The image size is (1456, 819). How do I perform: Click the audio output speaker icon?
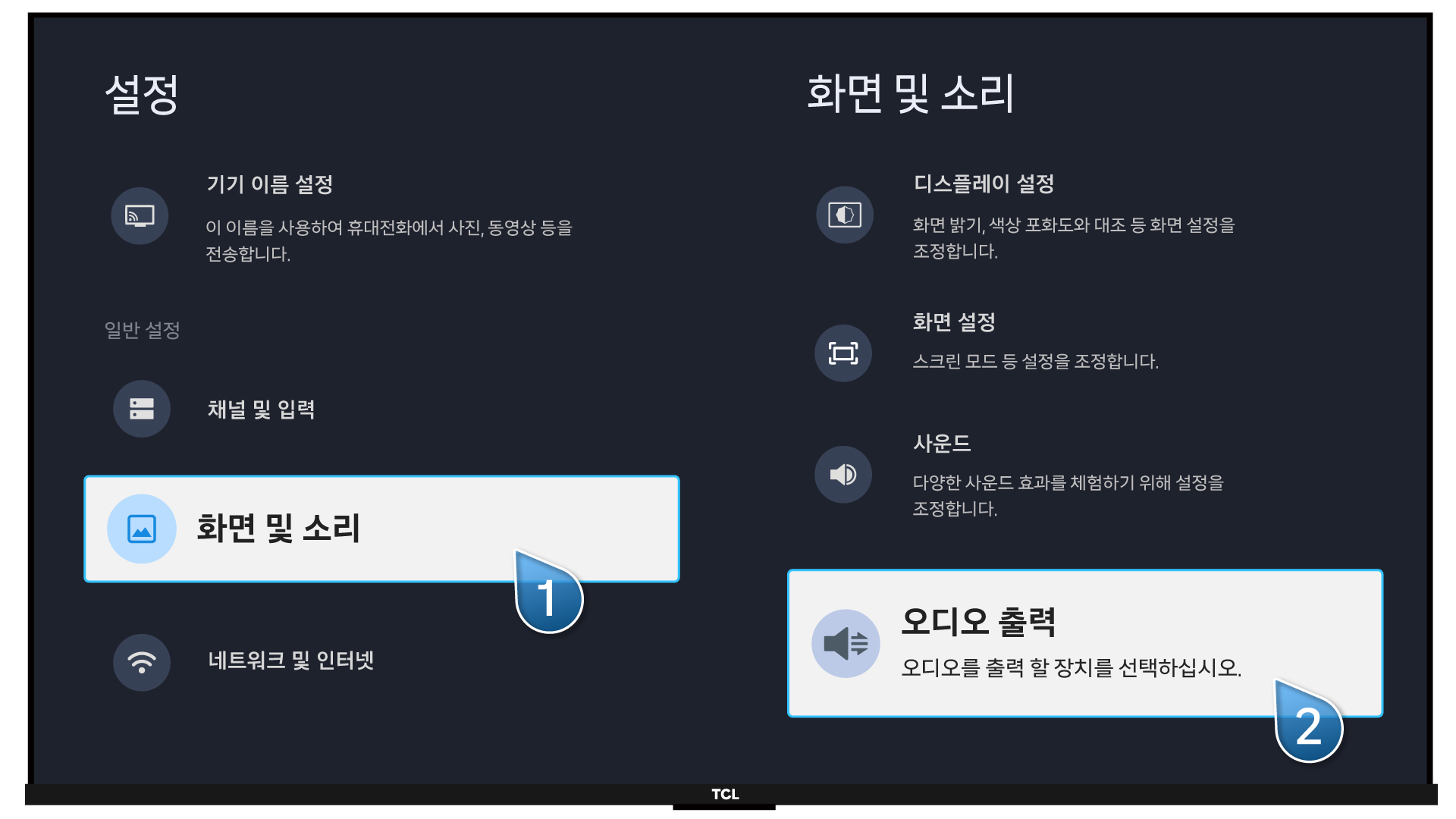point(846,644)
